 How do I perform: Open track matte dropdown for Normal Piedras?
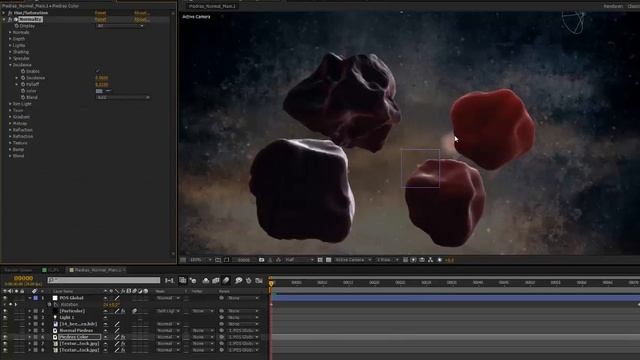click(203, 330)
